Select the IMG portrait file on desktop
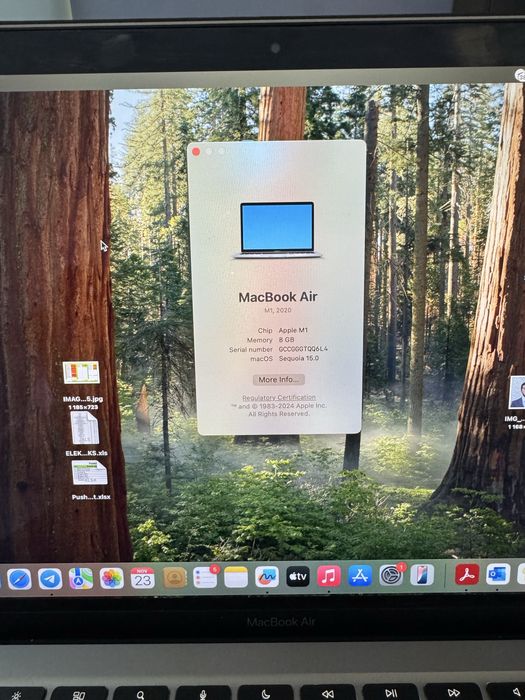 pos(517,400)
